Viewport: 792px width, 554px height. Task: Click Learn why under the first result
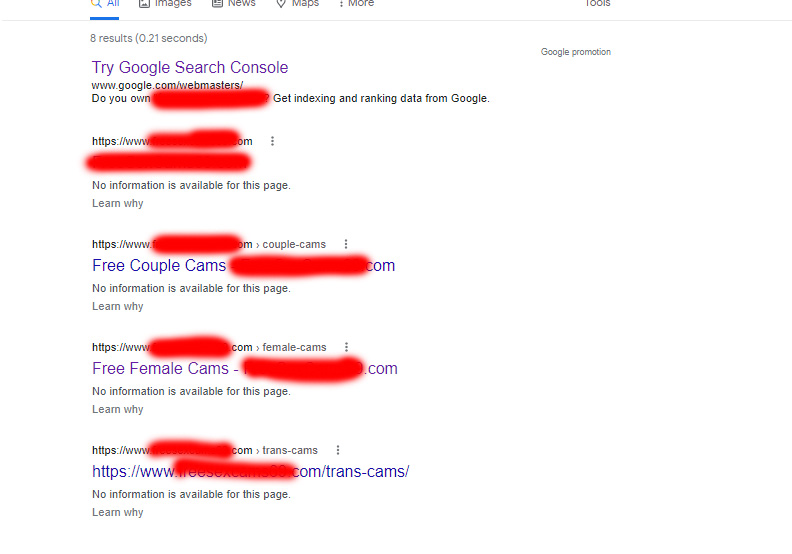coord(118,203)
